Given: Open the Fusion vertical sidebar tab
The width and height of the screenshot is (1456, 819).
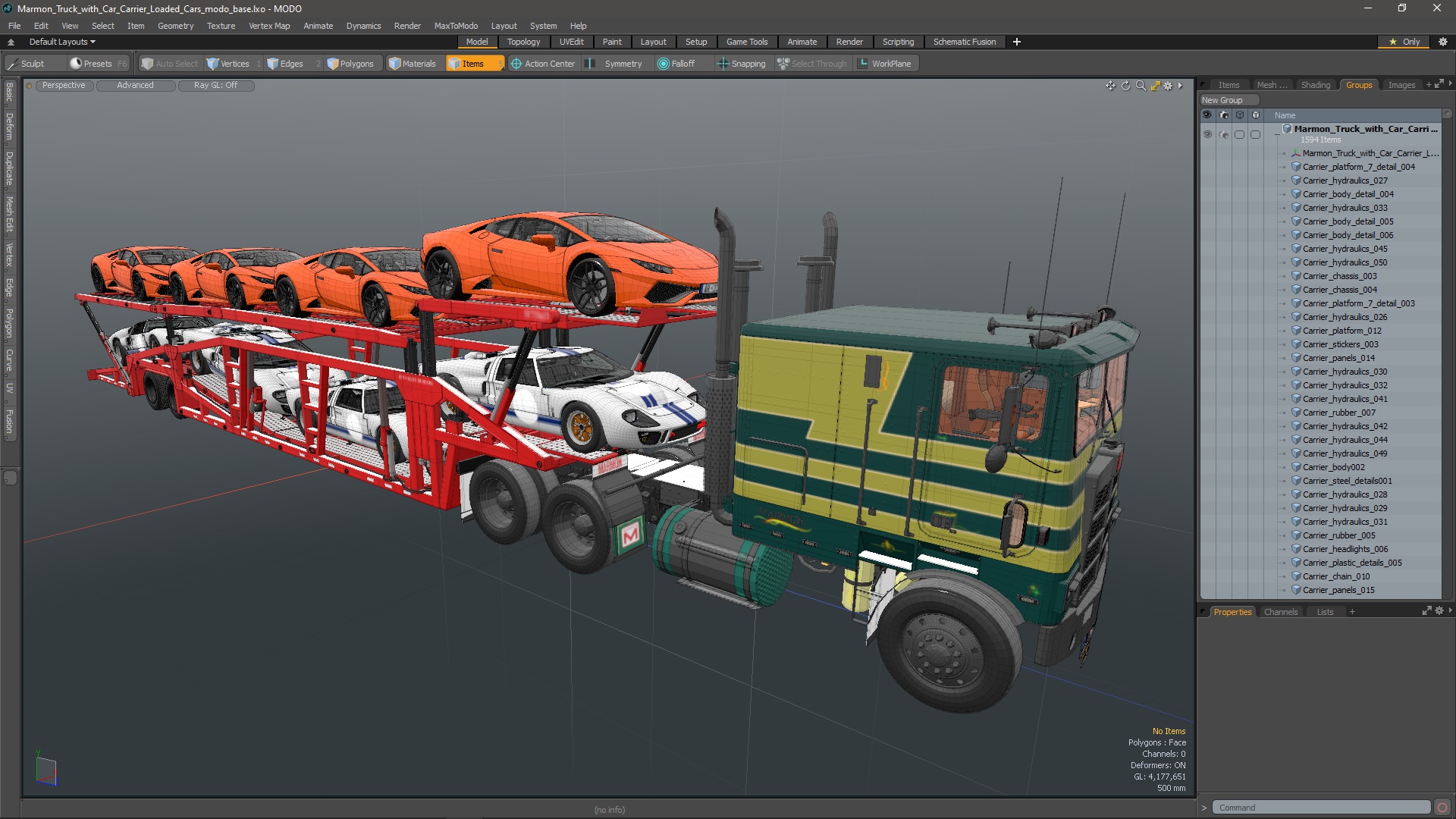Looking at the screenshot, I should [x=9, y=422].
